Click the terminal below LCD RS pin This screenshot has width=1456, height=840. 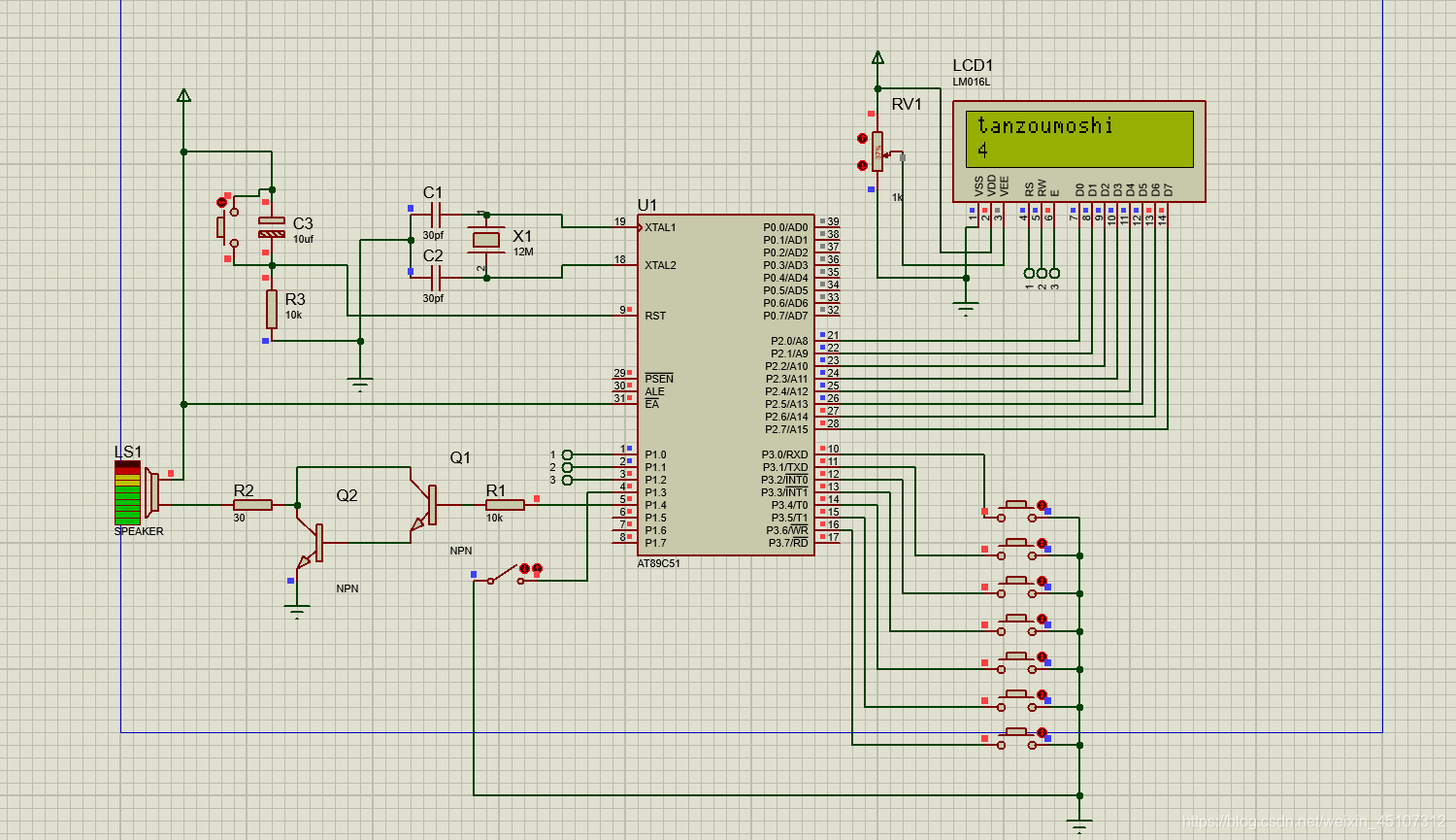1029,273
